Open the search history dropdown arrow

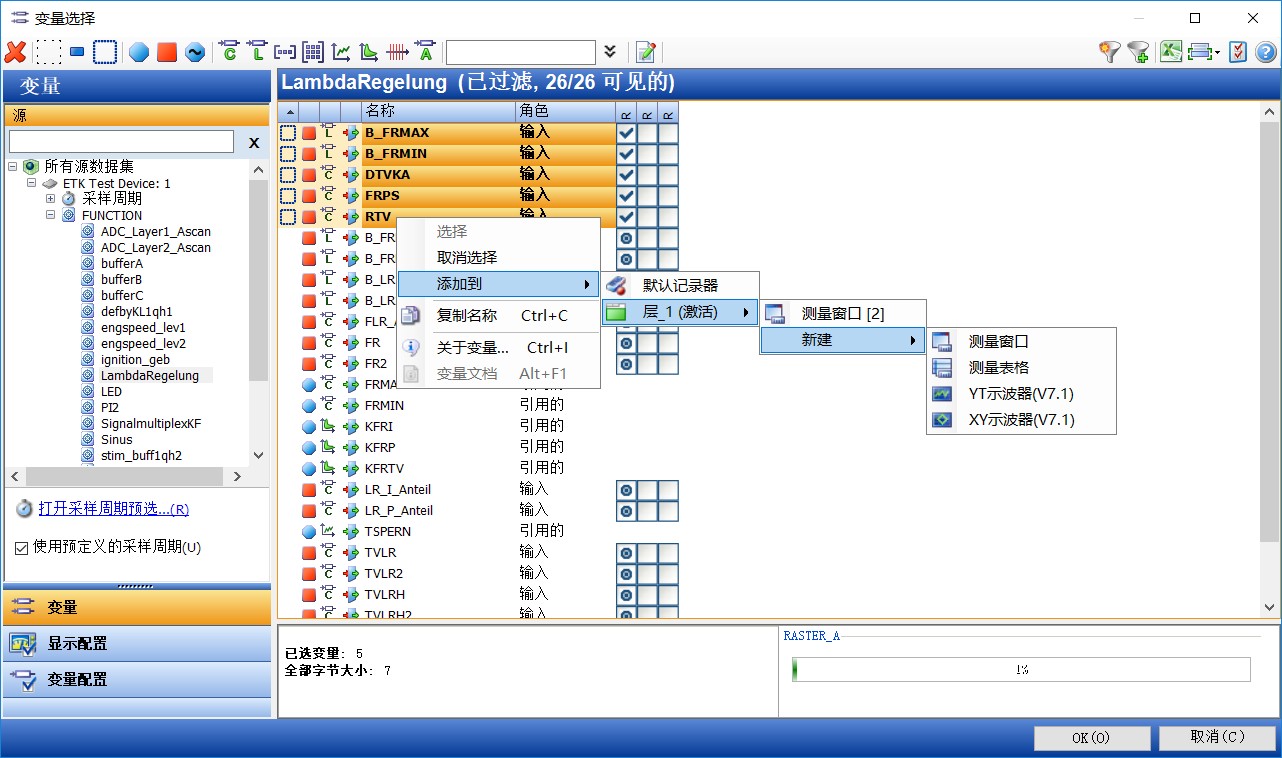pos(610,51)
